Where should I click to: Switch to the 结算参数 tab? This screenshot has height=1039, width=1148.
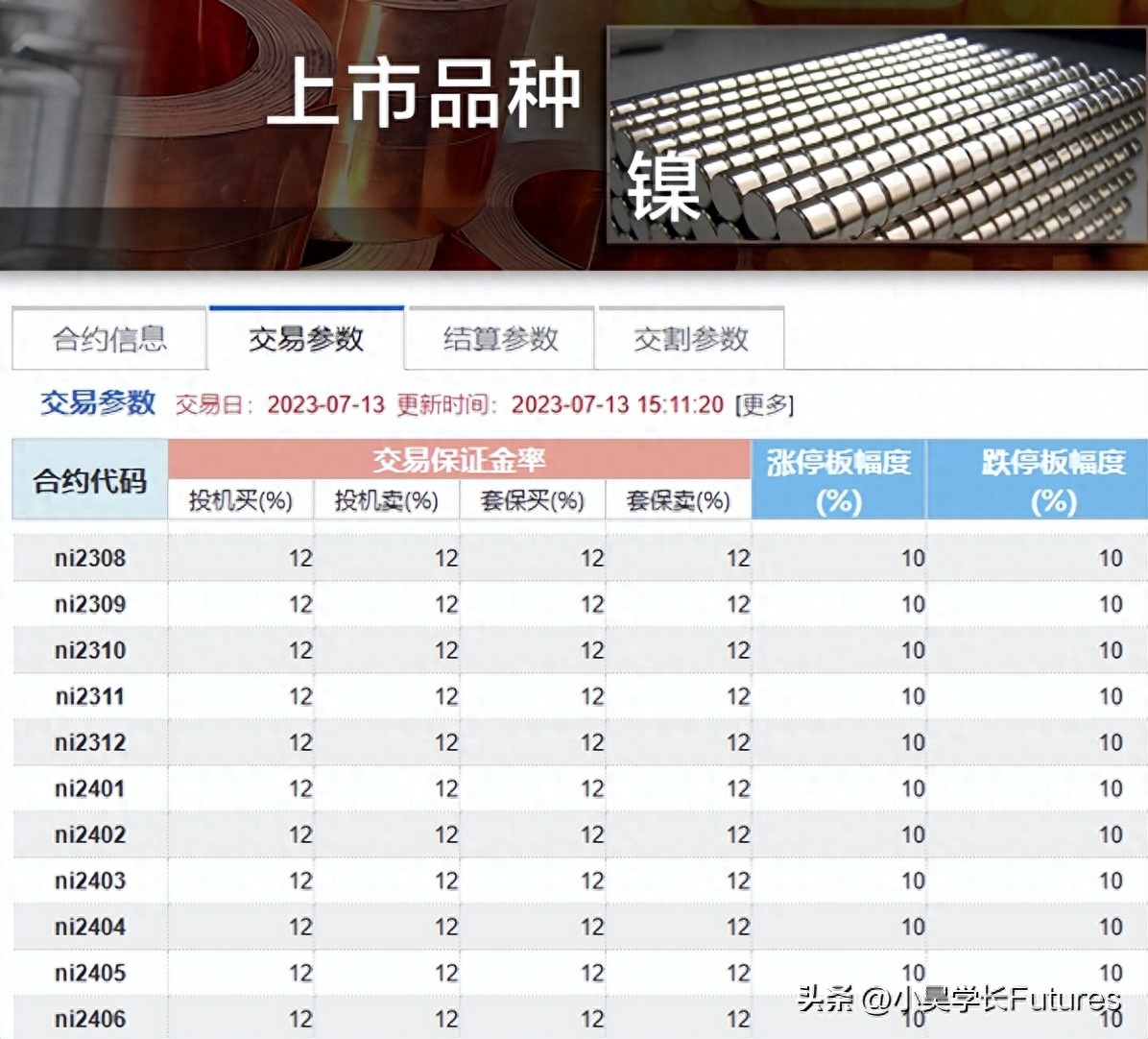click(501, 339)
